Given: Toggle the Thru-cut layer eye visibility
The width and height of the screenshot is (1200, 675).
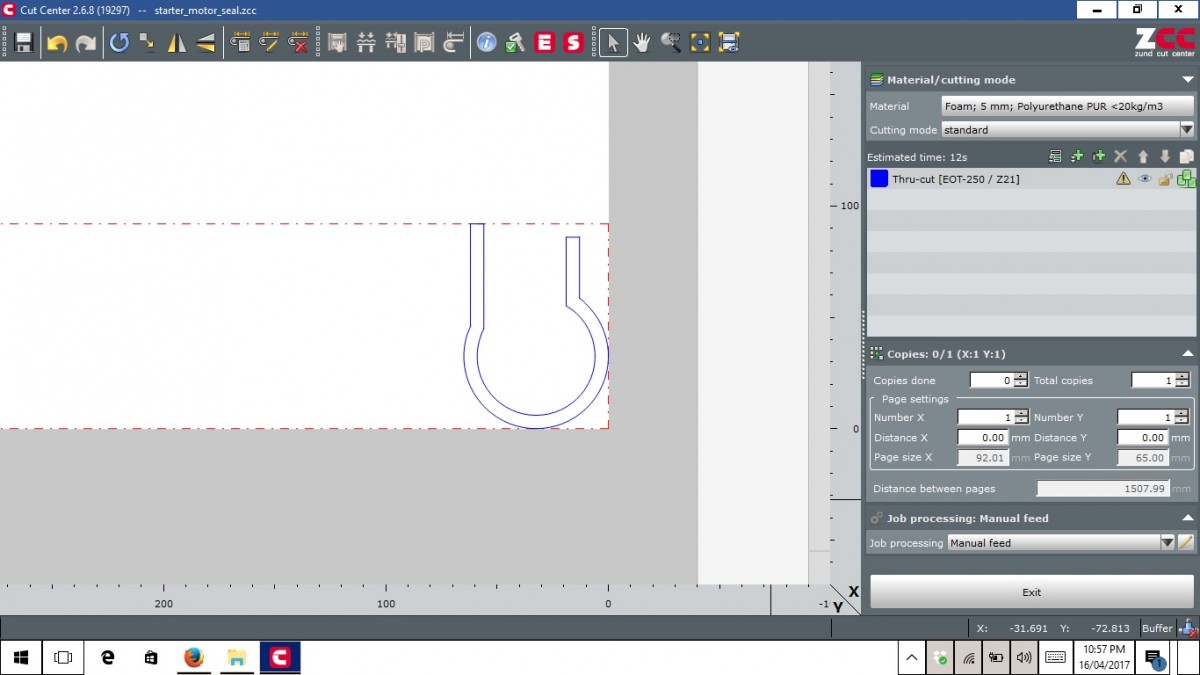Looking at the screenshot, I should tap(1145, 179).
